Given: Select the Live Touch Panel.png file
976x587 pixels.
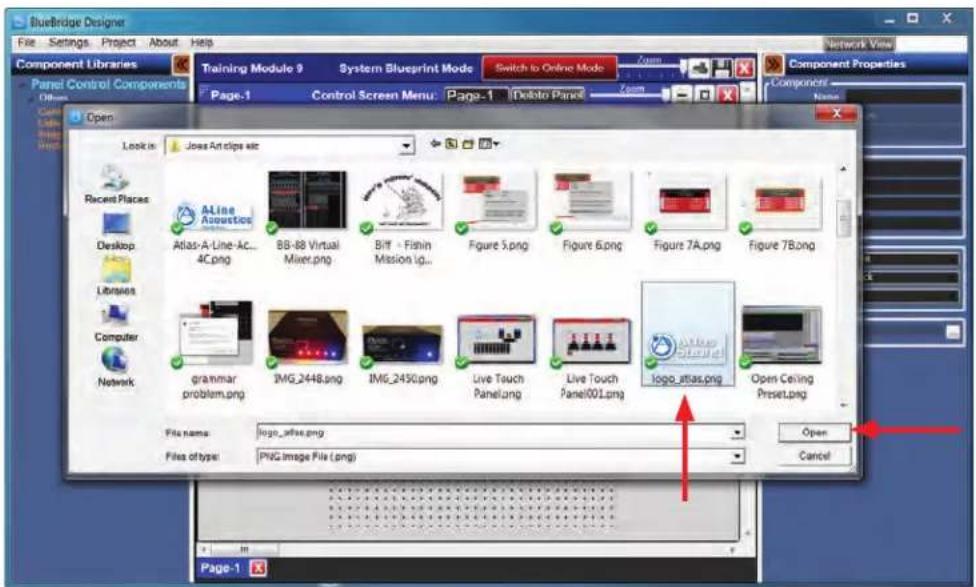Looking at the screenshot, I should (497, 357).
